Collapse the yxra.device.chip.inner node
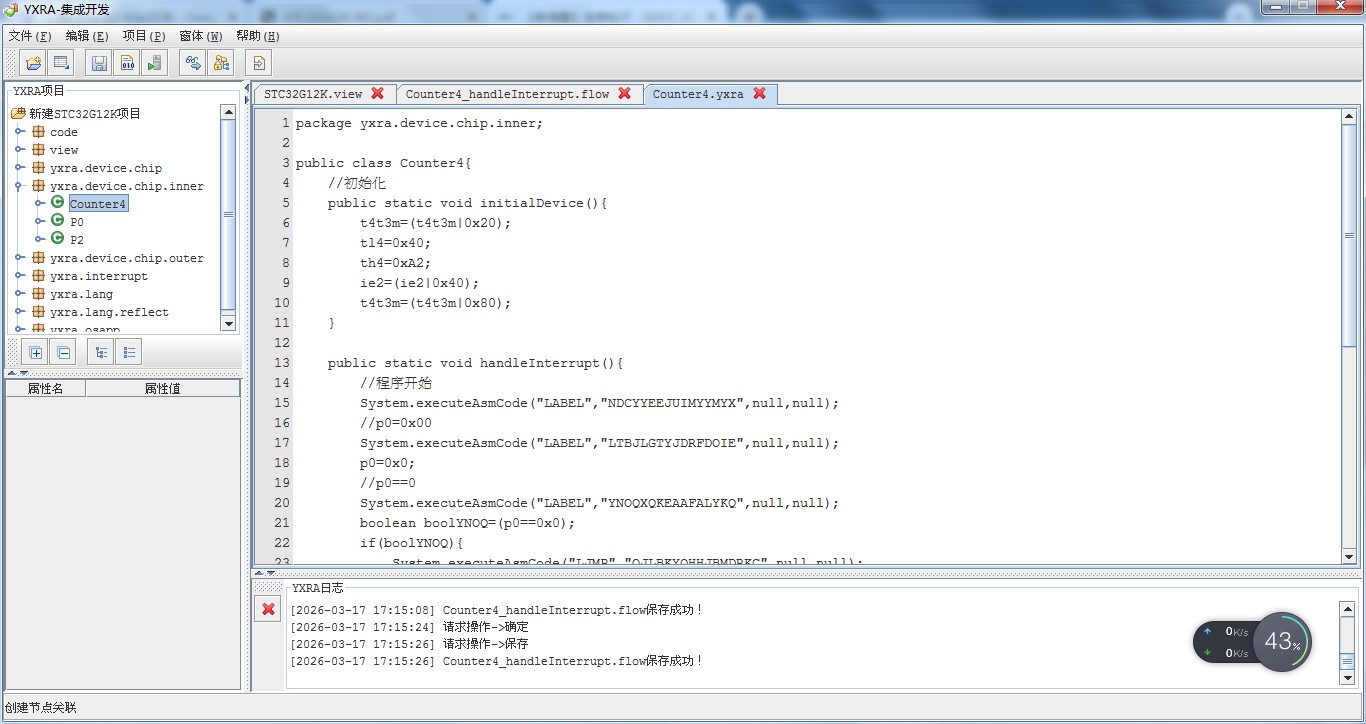Image resolution: width=1366 pixels, height=724 pixels. coord(20,185)
